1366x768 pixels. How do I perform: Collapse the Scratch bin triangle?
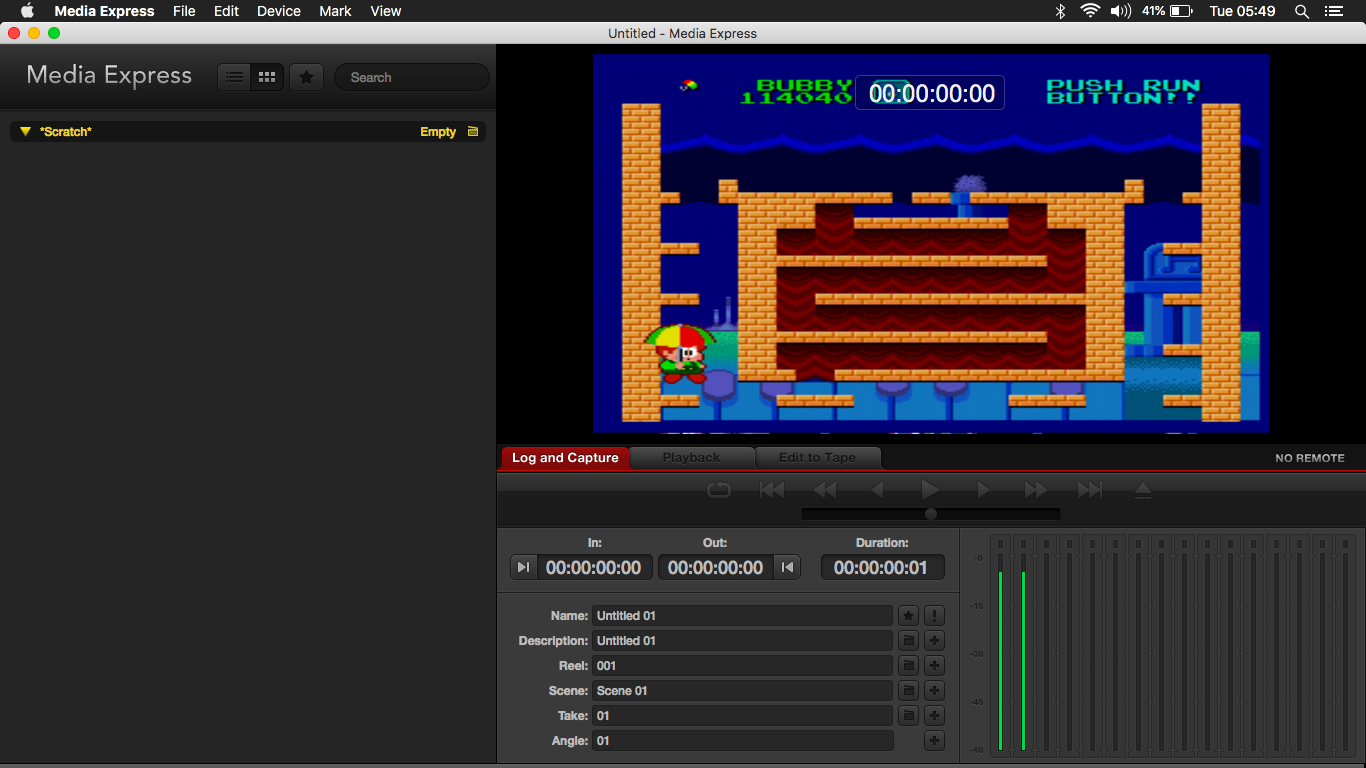[x=25, y=131]
